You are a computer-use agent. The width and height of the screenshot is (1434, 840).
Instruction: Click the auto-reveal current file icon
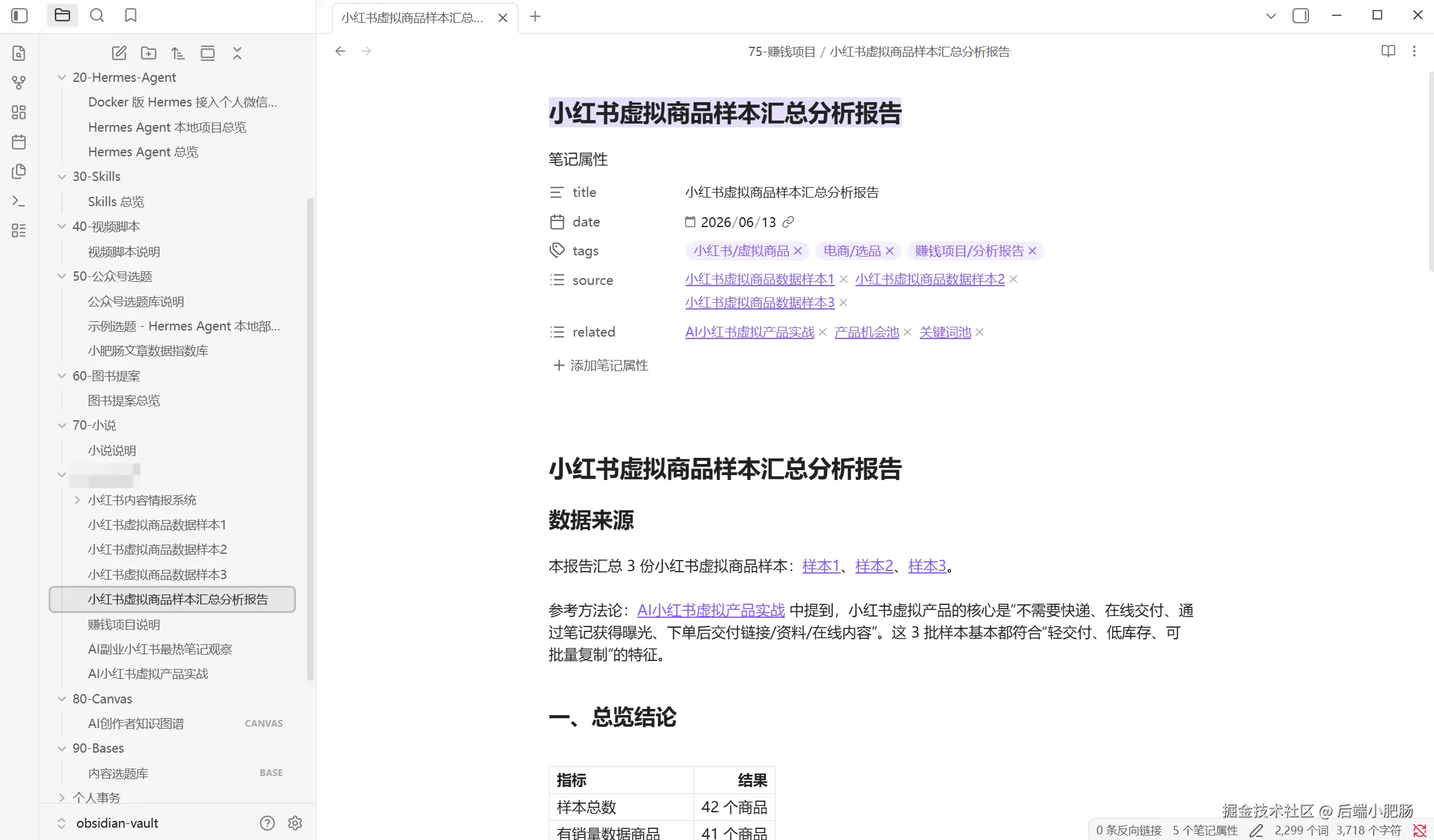coord(207,53)
